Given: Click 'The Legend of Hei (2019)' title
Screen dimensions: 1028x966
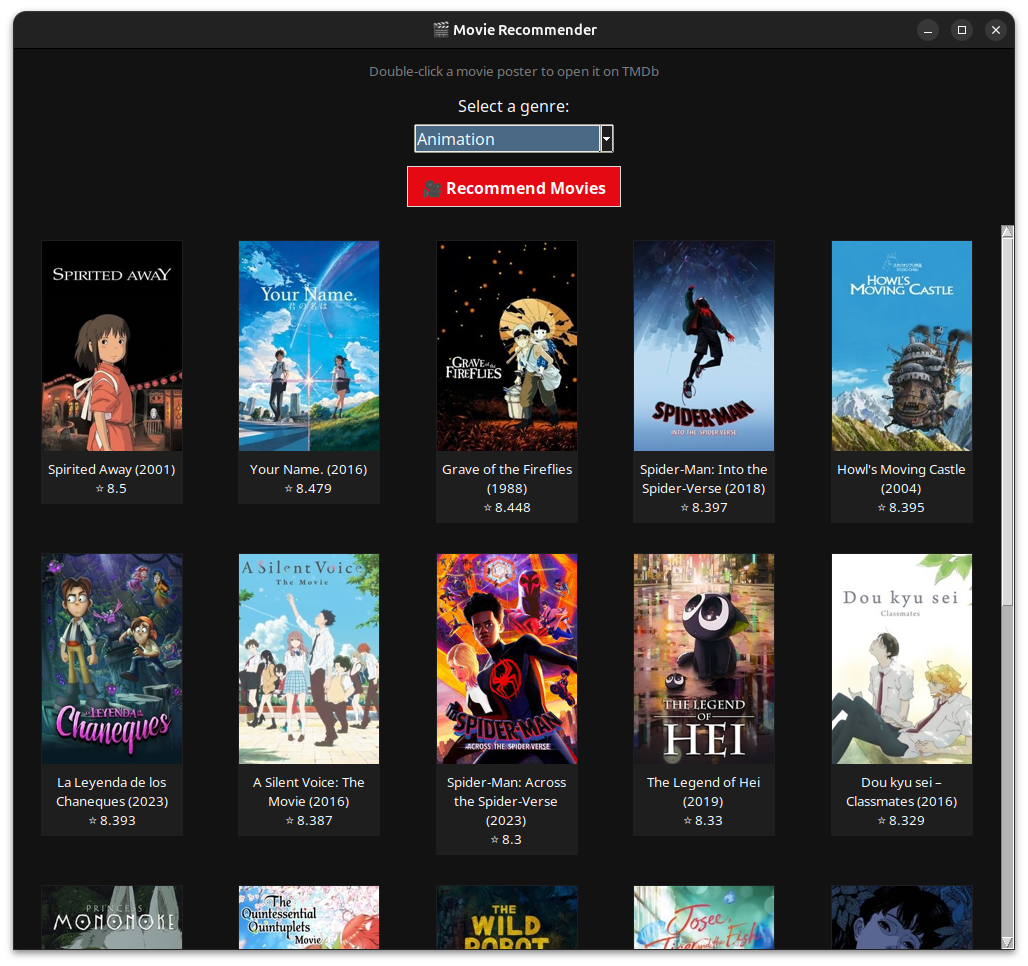Looking at the screenshot, I should click(x=703, y=792).
